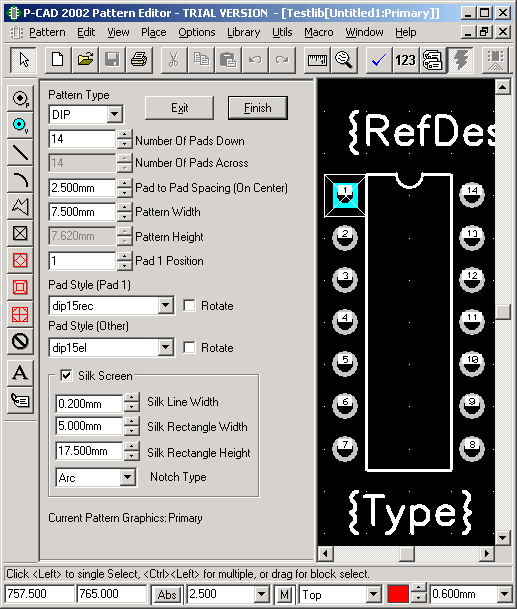This screenshot has width=517, height=609.
Task: Select the Place Attribute tag tool
Action: coord(20,400)
